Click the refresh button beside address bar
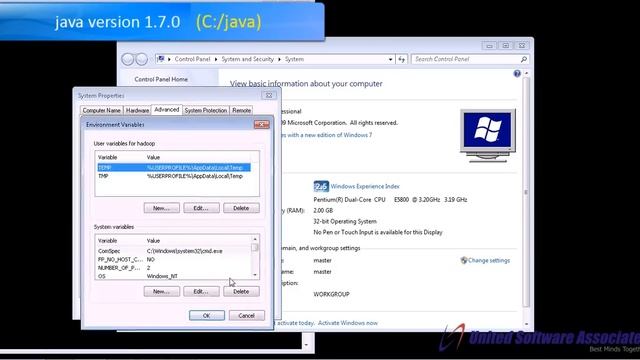Image resolution: width=640 pixels, height=360 pixels. pos(402,59)
